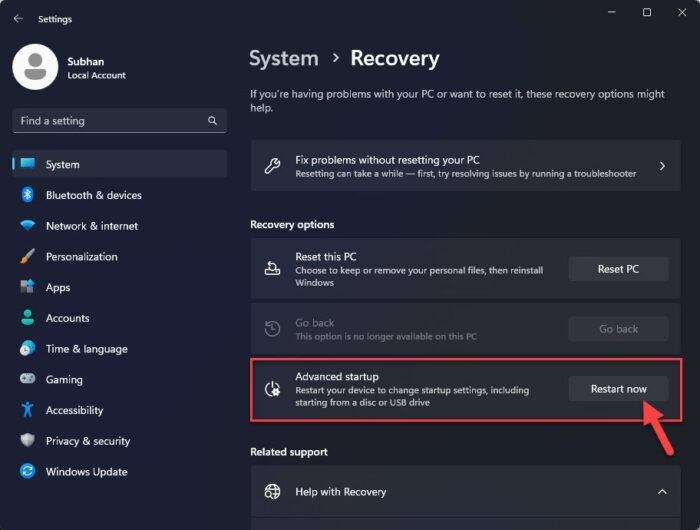Click the Settings window title text
This screenshot has width=700, height=530.
coord(55,19)
